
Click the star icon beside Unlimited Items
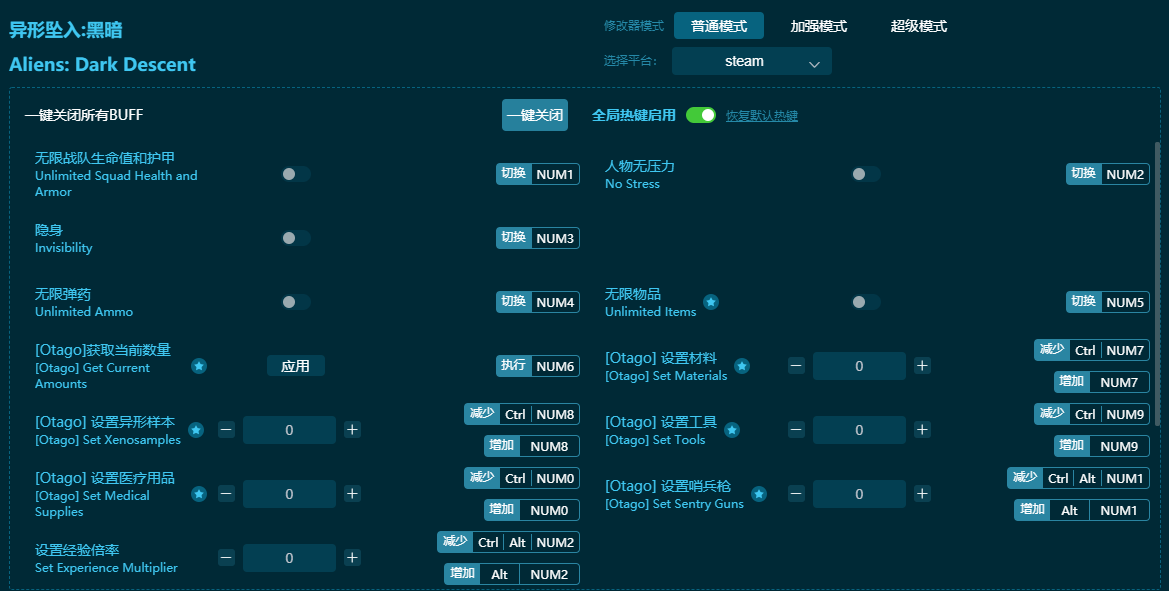[x=710, y=302]
